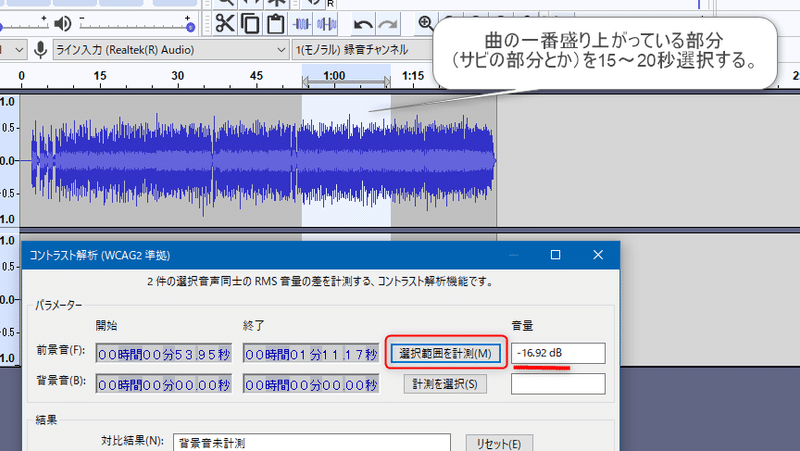The height and width of the screenshot is (451, 800).
Task: Click the selected waveform region
Action: coord(346,160)
